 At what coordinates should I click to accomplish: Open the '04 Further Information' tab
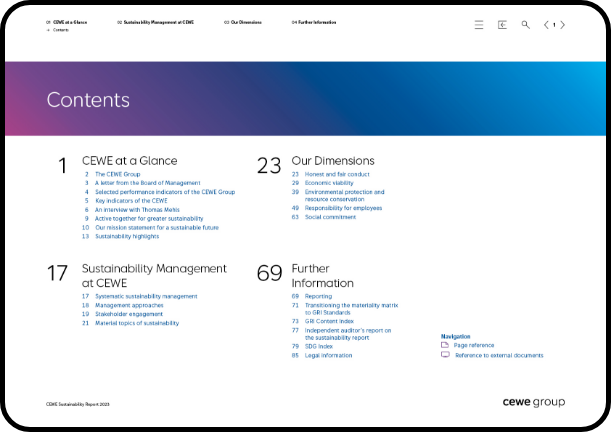tap(314, 22)
